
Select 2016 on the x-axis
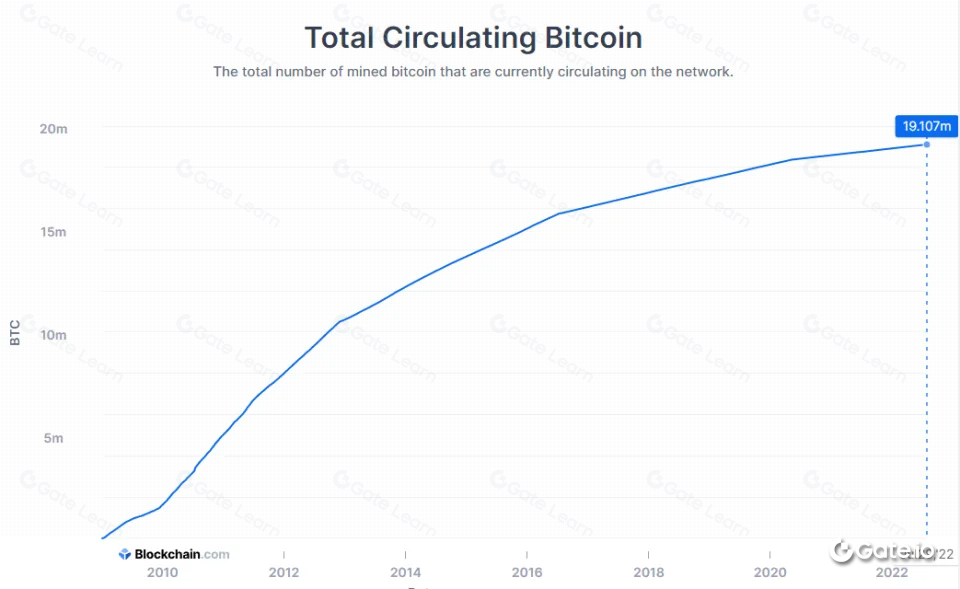(x=527, y=573)
